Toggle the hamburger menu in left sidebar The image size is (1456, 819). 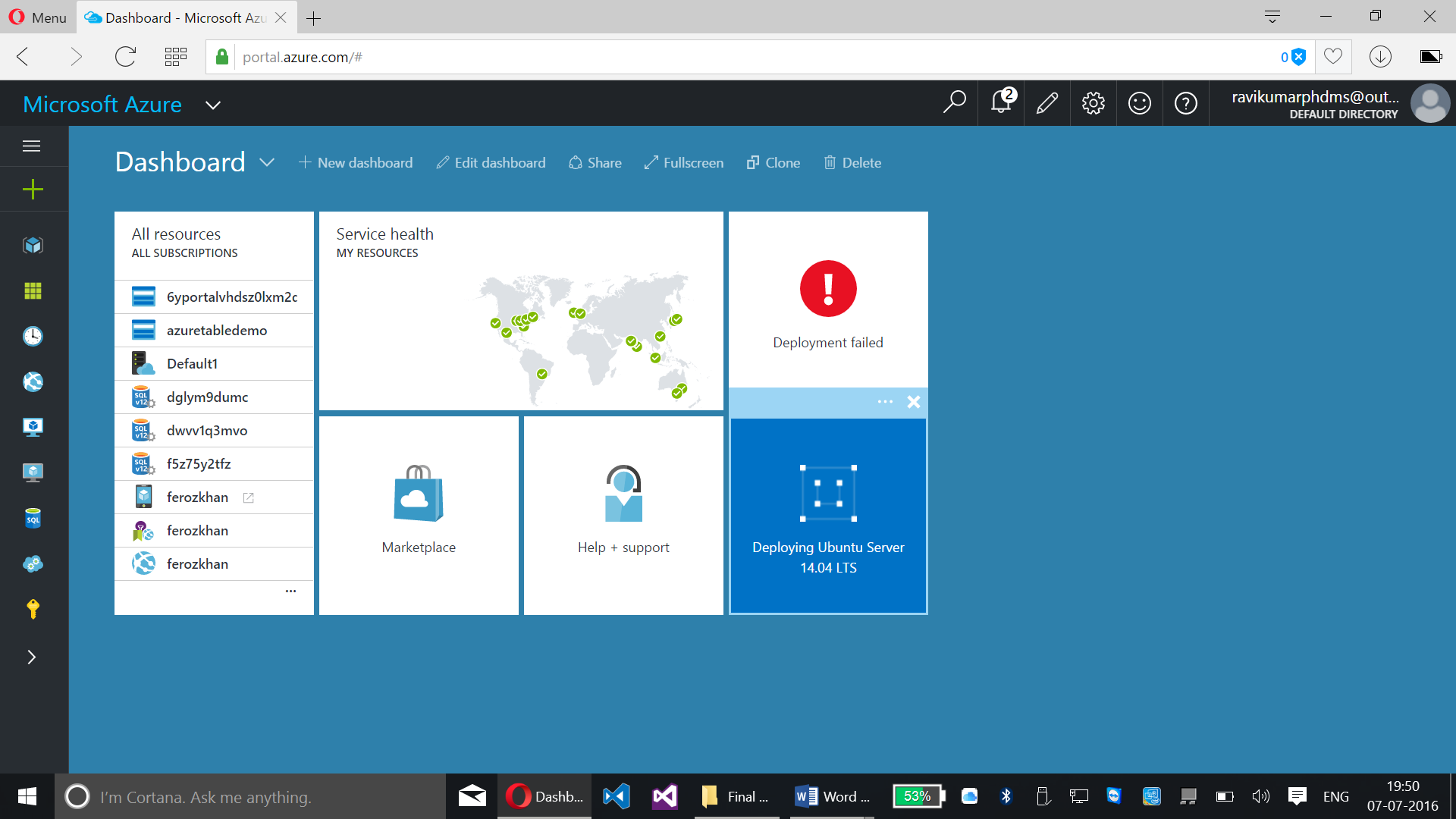pyautogui.click(x=32, y=146)
